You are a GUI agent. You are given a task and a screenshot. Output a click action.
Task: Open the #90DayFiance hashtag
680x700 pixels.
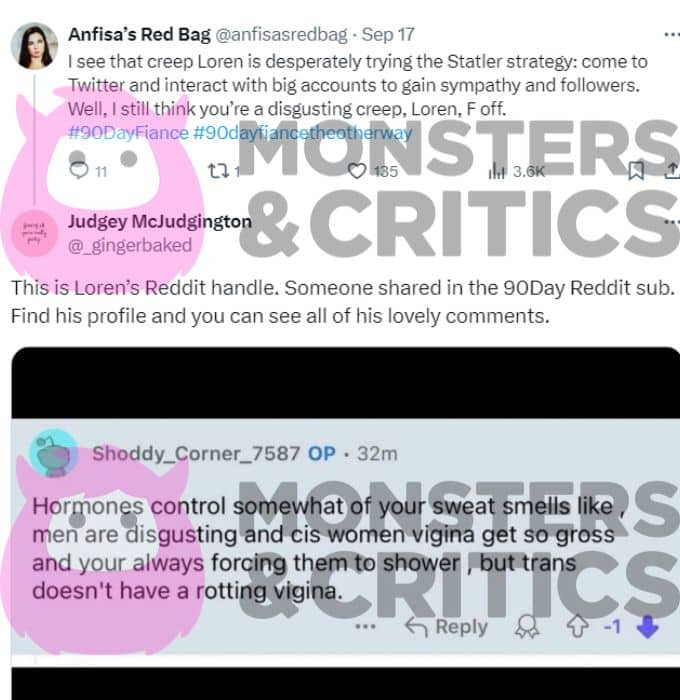[129, 133]
